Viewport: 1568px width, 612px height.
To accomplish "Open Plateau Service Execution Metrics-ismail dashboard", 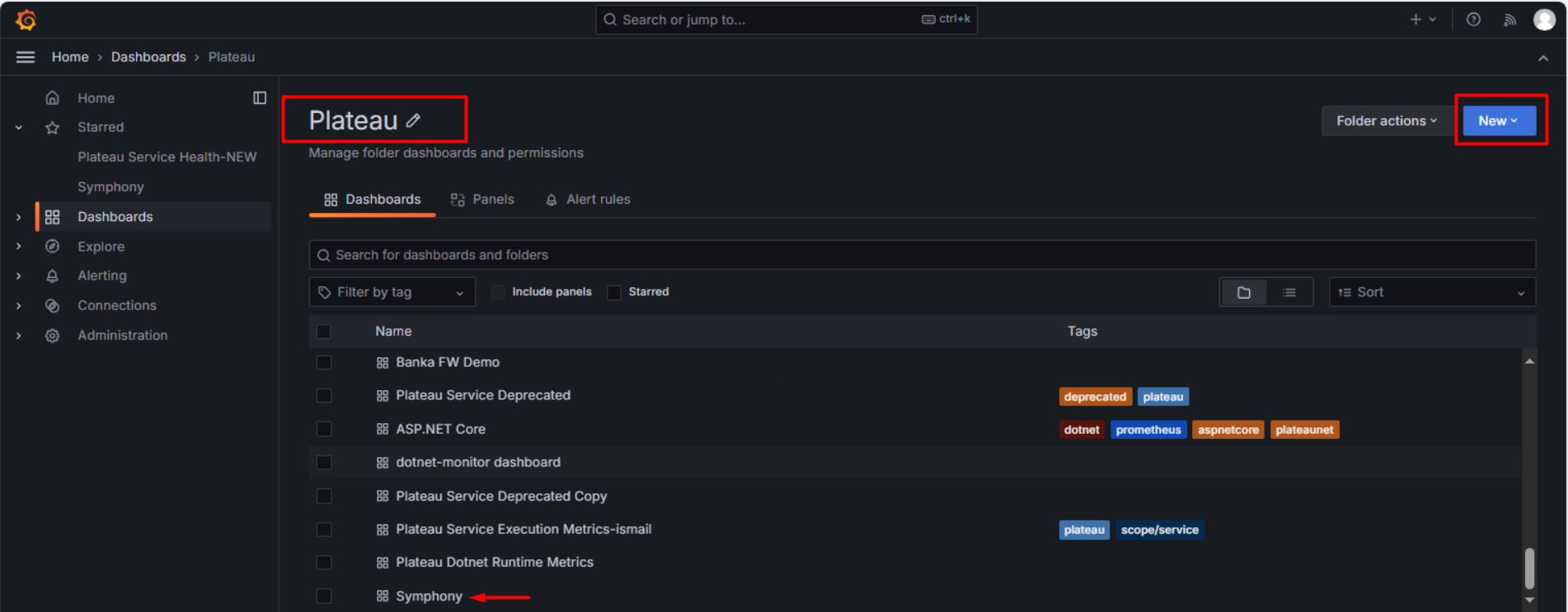I will coord(523,530).
